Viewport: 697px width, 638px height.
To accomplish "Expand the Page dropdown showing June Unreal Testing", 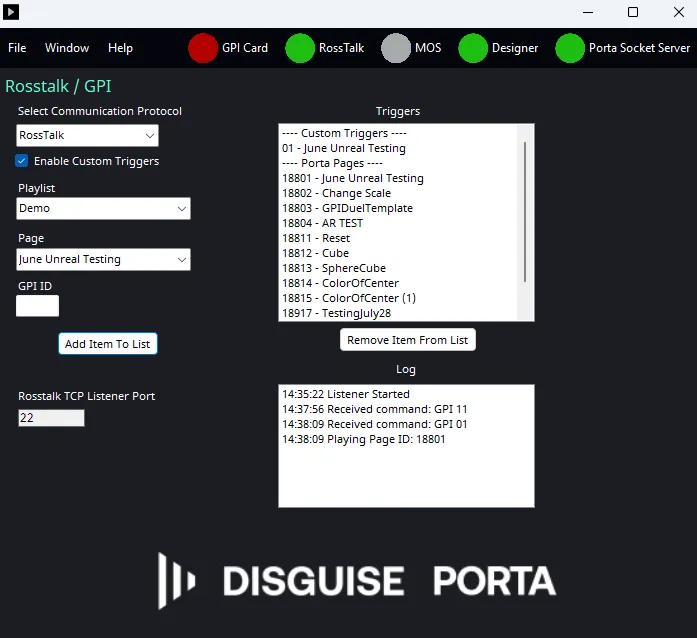I will 103,259.
